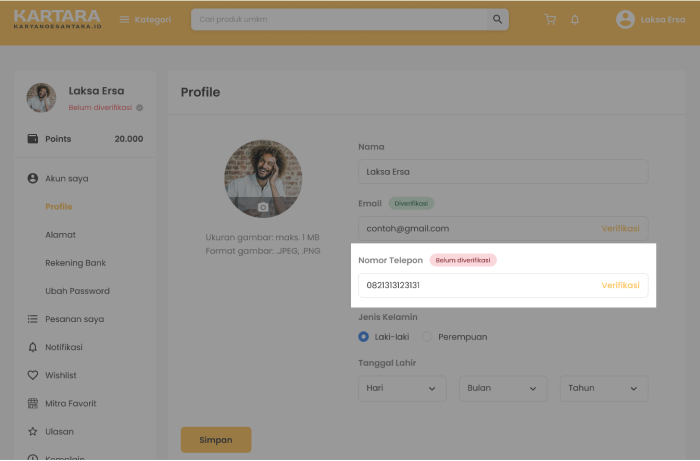700x461 pixels.
Task: Click the Simpan button
Action: point(216,440)
